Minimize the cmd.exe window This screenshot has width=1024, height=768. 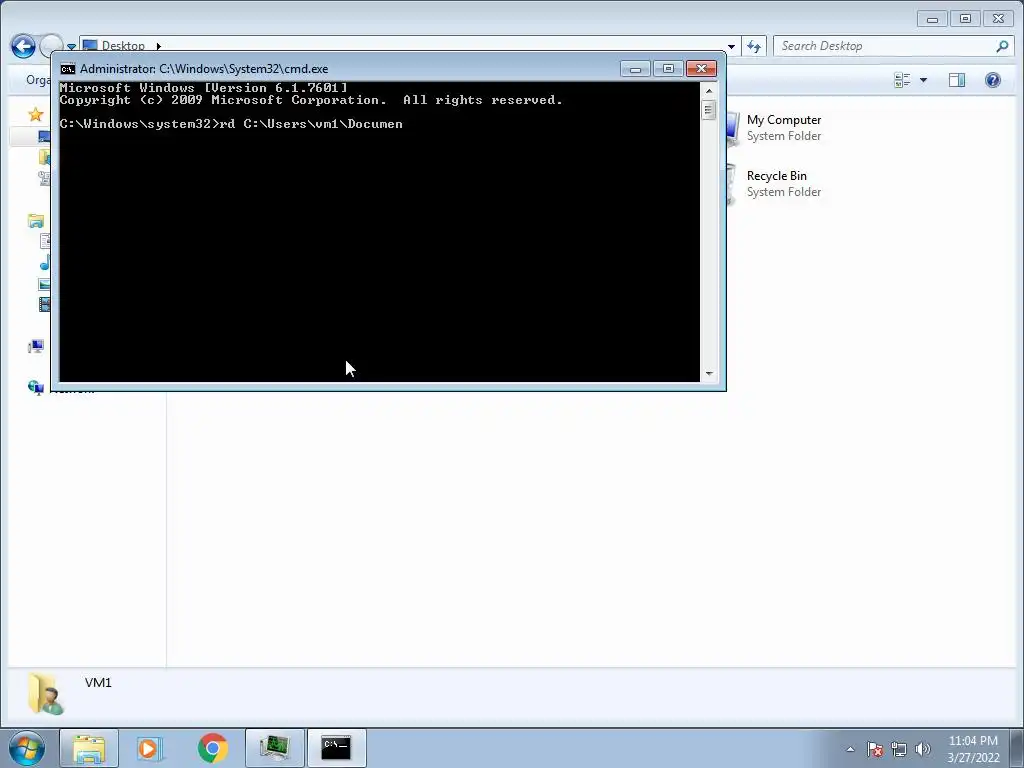coord(635,69)
